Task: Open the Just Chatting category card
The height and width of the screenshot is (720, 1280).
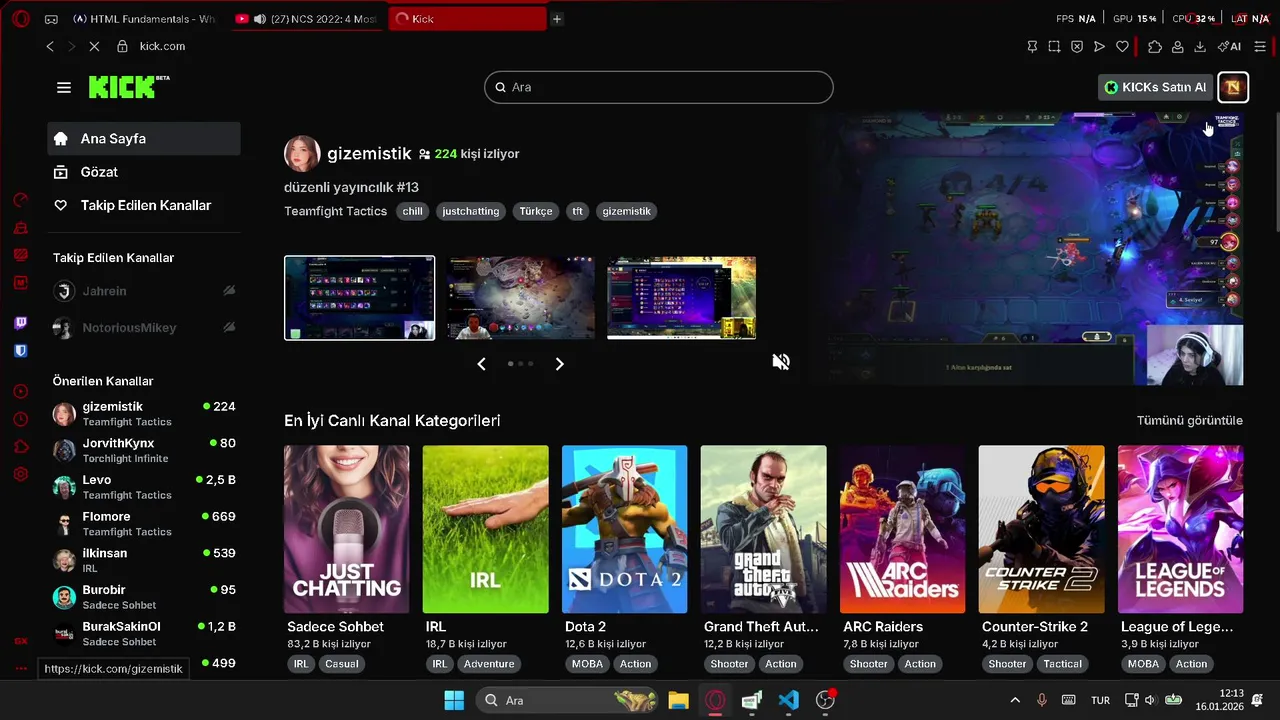Action: click(346, 529)
